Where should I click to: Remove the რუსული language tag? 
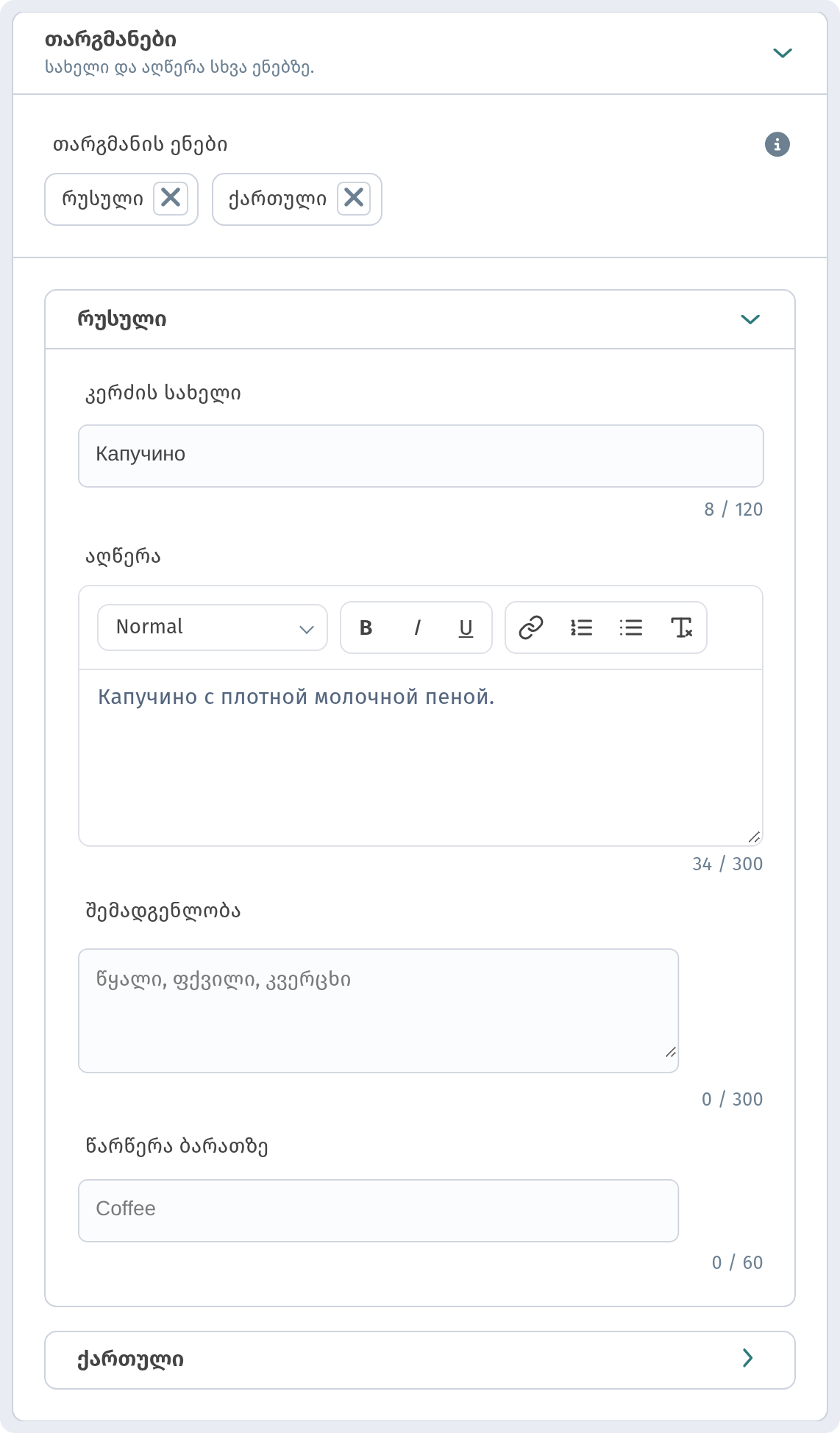(x=171, y=199)
